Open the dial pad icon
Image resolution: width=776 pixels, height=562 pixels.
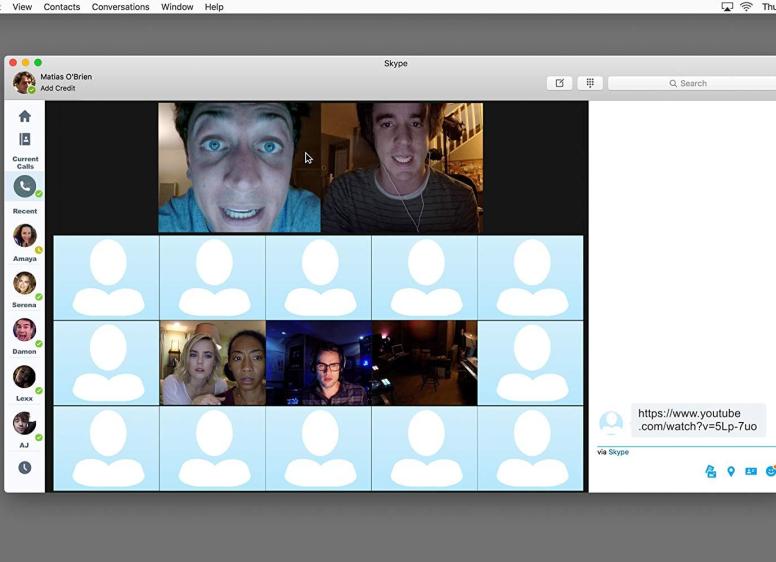pyautogui.click(x=590, y=83)
